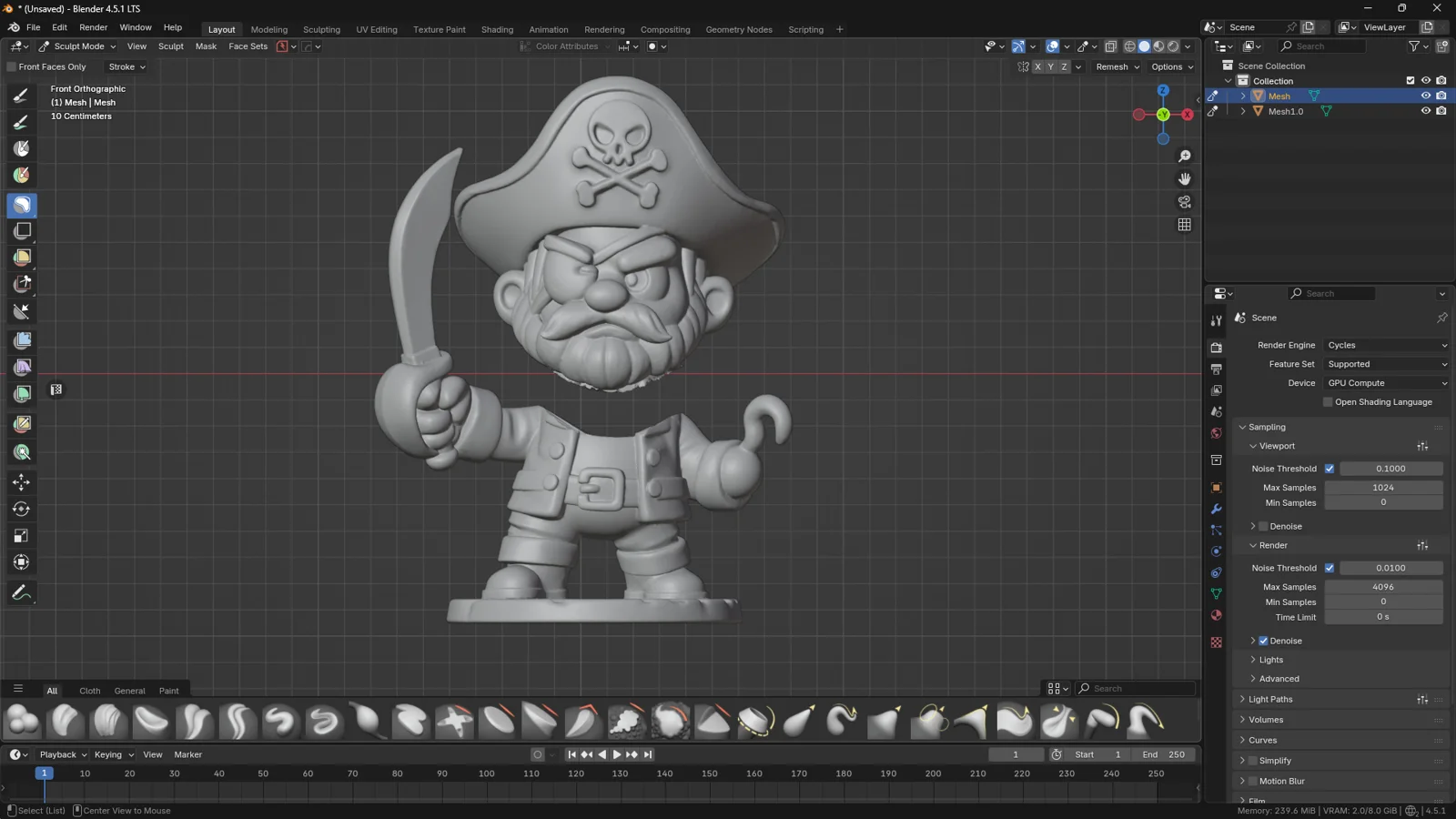Toggle the Open Shading Language checkbox

[x=1328, y=402]
